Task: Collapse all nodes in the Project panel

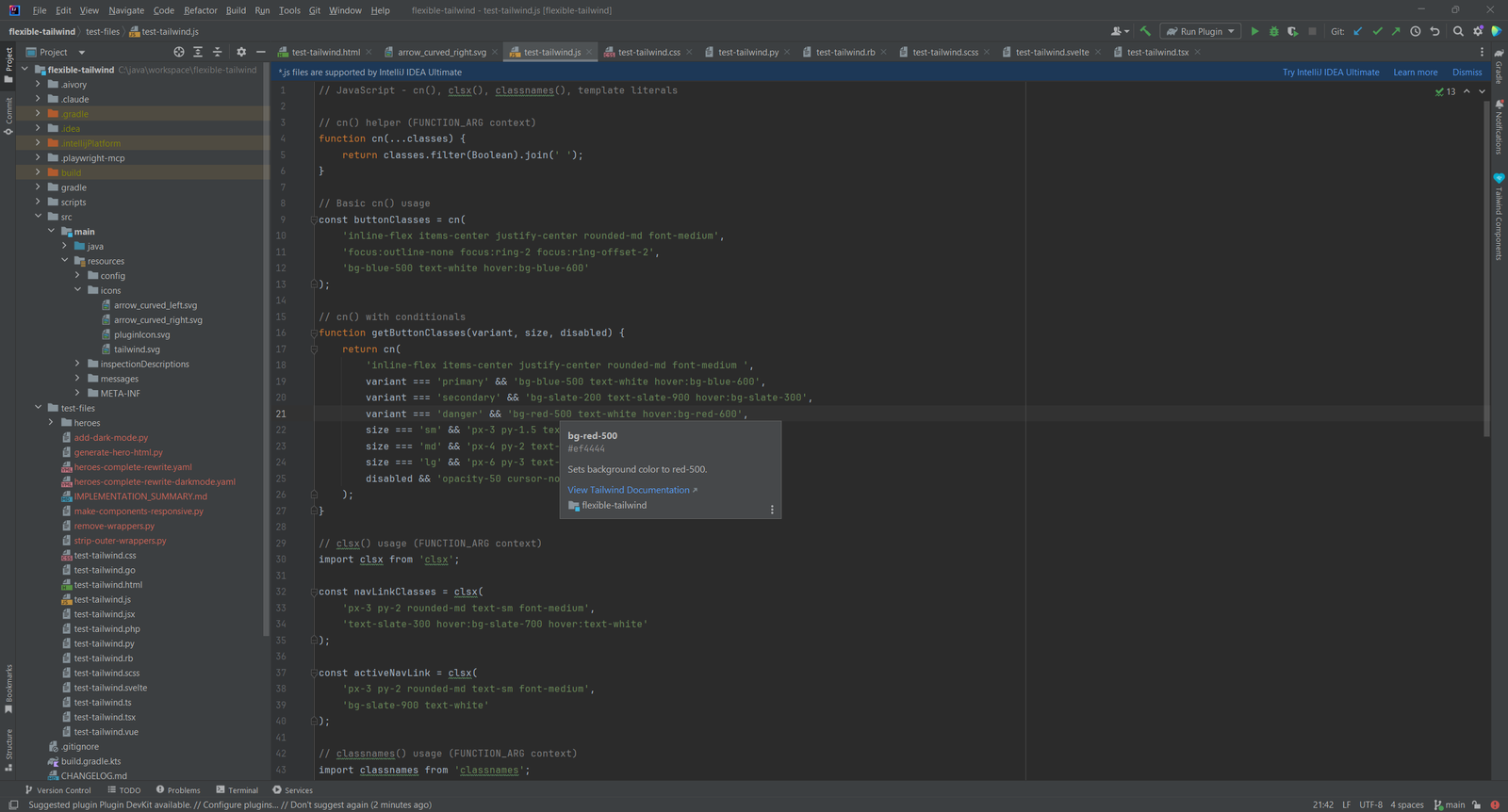Action: tap(218, 52)
